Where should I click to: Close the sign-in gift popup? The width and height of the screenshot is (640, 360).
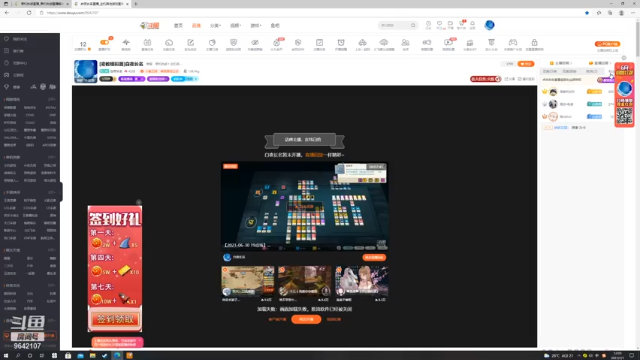[x=139, y=202]
